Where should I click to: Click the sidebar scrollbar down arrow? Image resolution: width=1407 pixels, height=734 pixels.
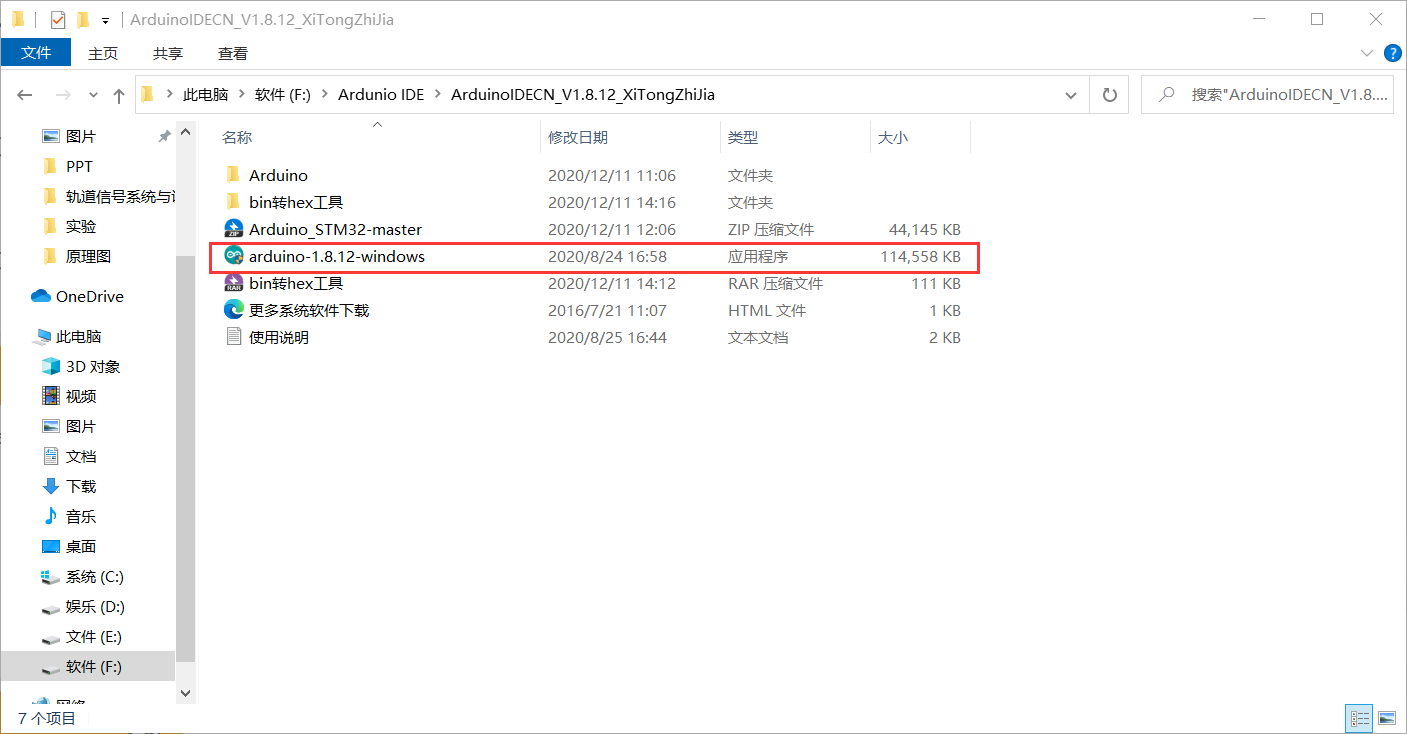185,691
